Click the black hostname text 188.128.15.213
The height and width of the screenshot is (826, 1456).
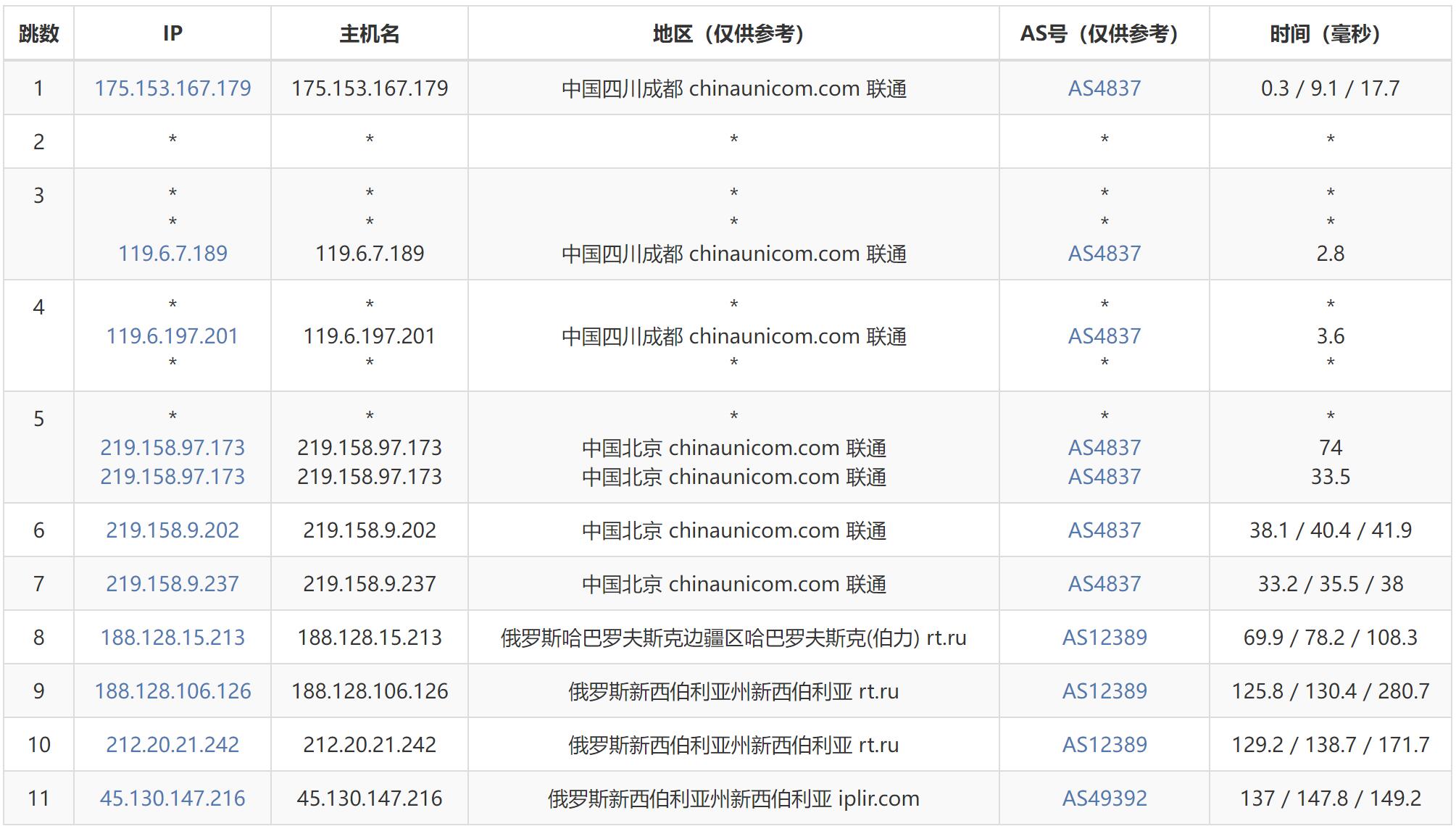370,638
